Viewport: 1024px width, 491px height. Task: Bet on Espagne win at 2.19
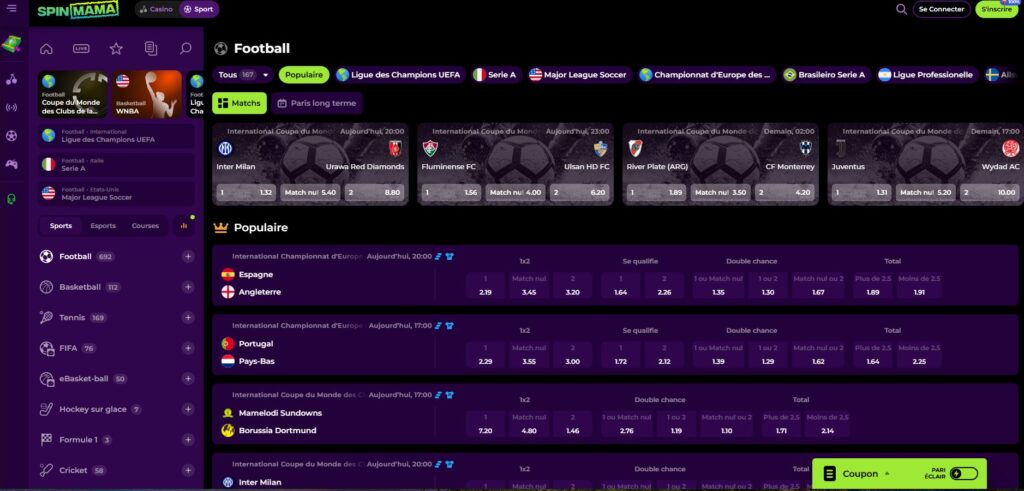(x=485, y=285)
